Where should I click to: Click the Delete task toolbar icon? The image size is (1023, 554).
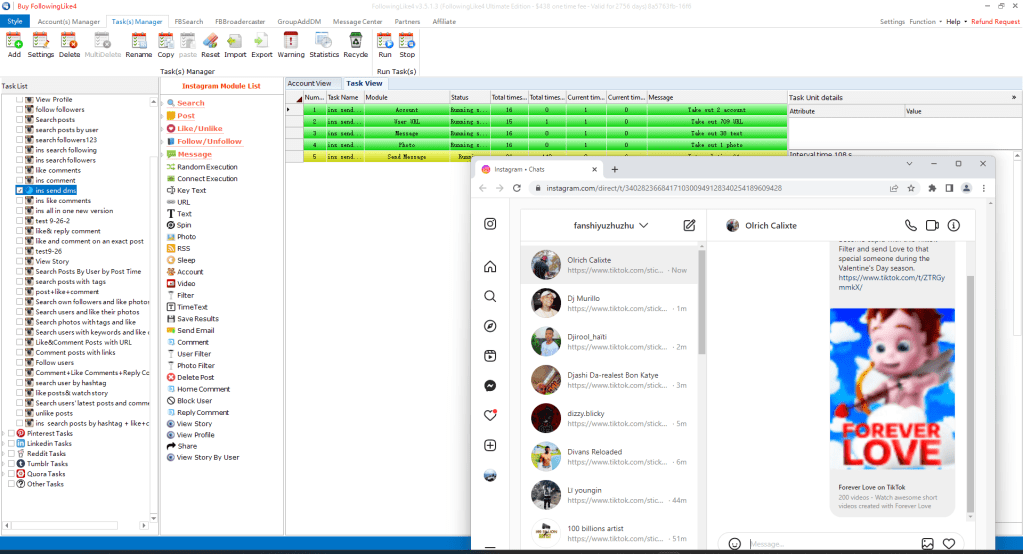pyautogui.click(x=69, y=45)
